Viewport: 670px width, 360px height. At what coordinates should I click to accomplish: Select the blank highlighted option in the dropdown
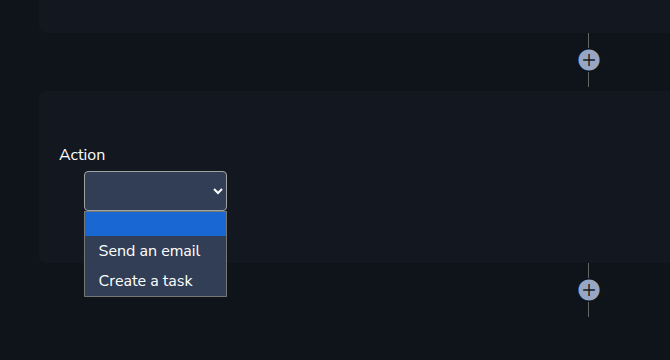click(x=156, y=224)
